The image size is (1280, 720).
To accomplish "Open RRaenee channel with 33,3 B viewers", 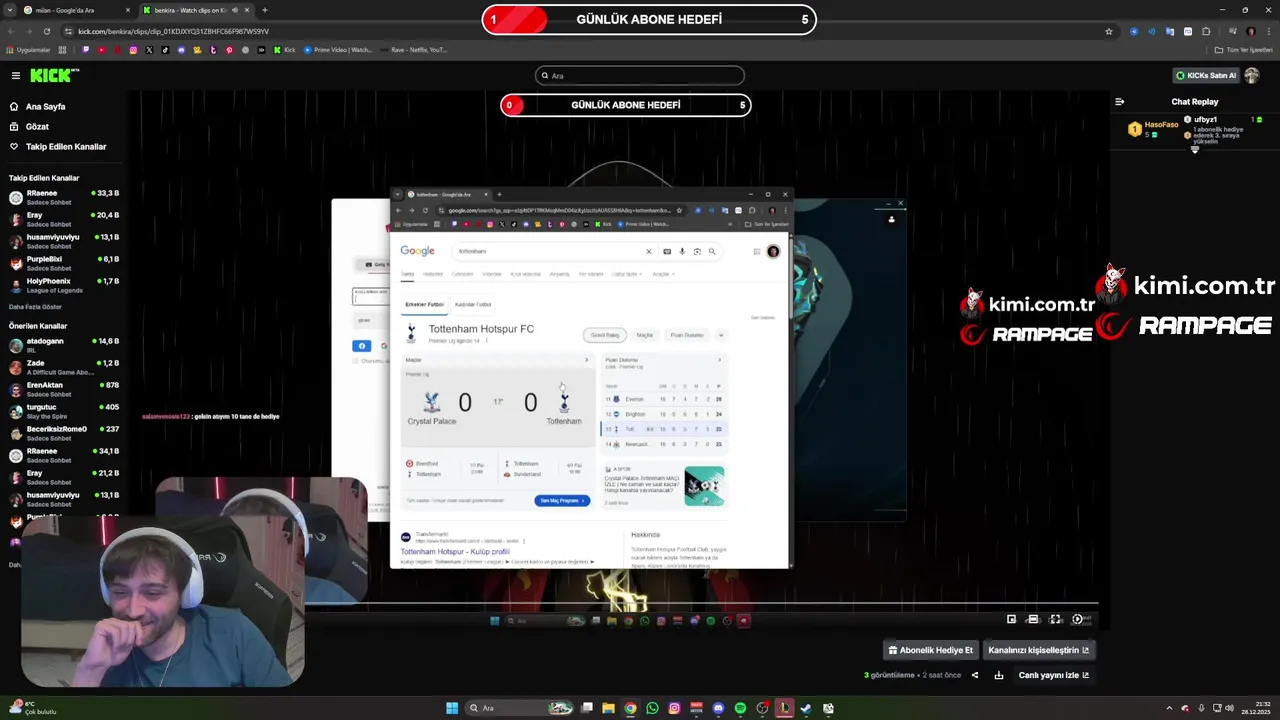I will pos(64,197).
